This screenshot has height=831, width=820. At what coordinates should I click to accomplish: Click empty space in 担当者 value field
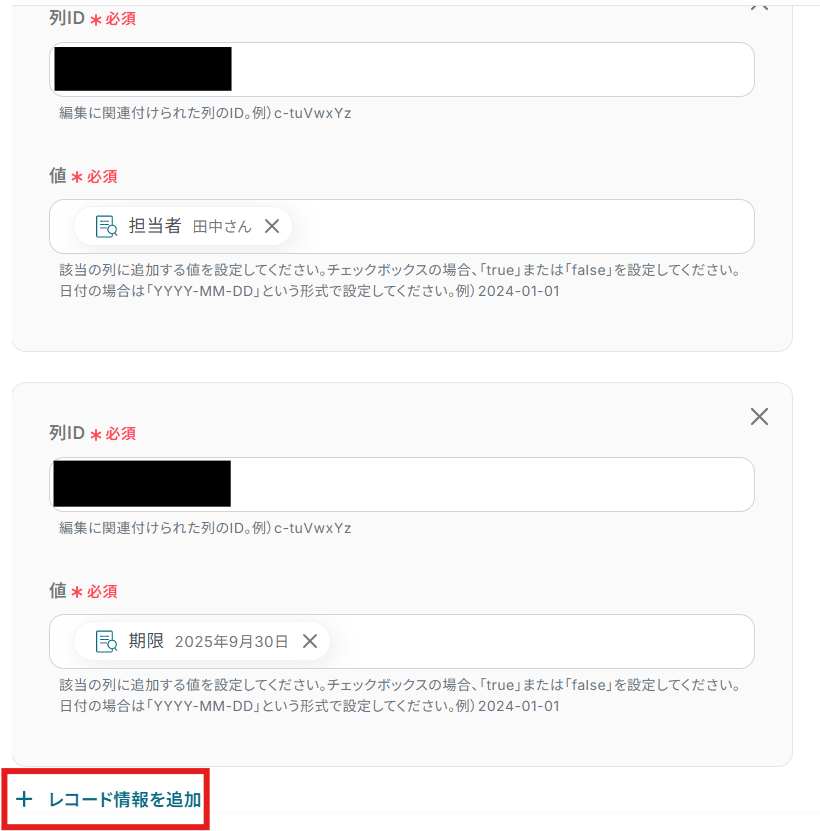pos(522,226)
